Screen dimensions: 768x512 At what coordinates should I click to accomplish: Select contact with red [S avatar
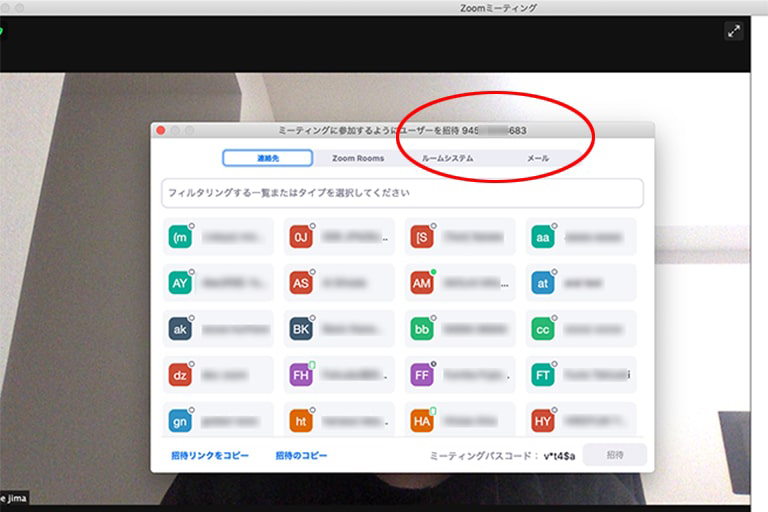click(422, 238)
